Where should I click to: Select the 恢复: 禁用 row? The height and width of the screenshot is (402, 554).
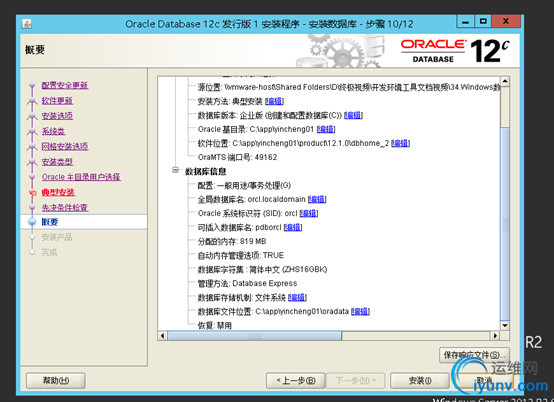pyautogui.click(x=214, y=325)
